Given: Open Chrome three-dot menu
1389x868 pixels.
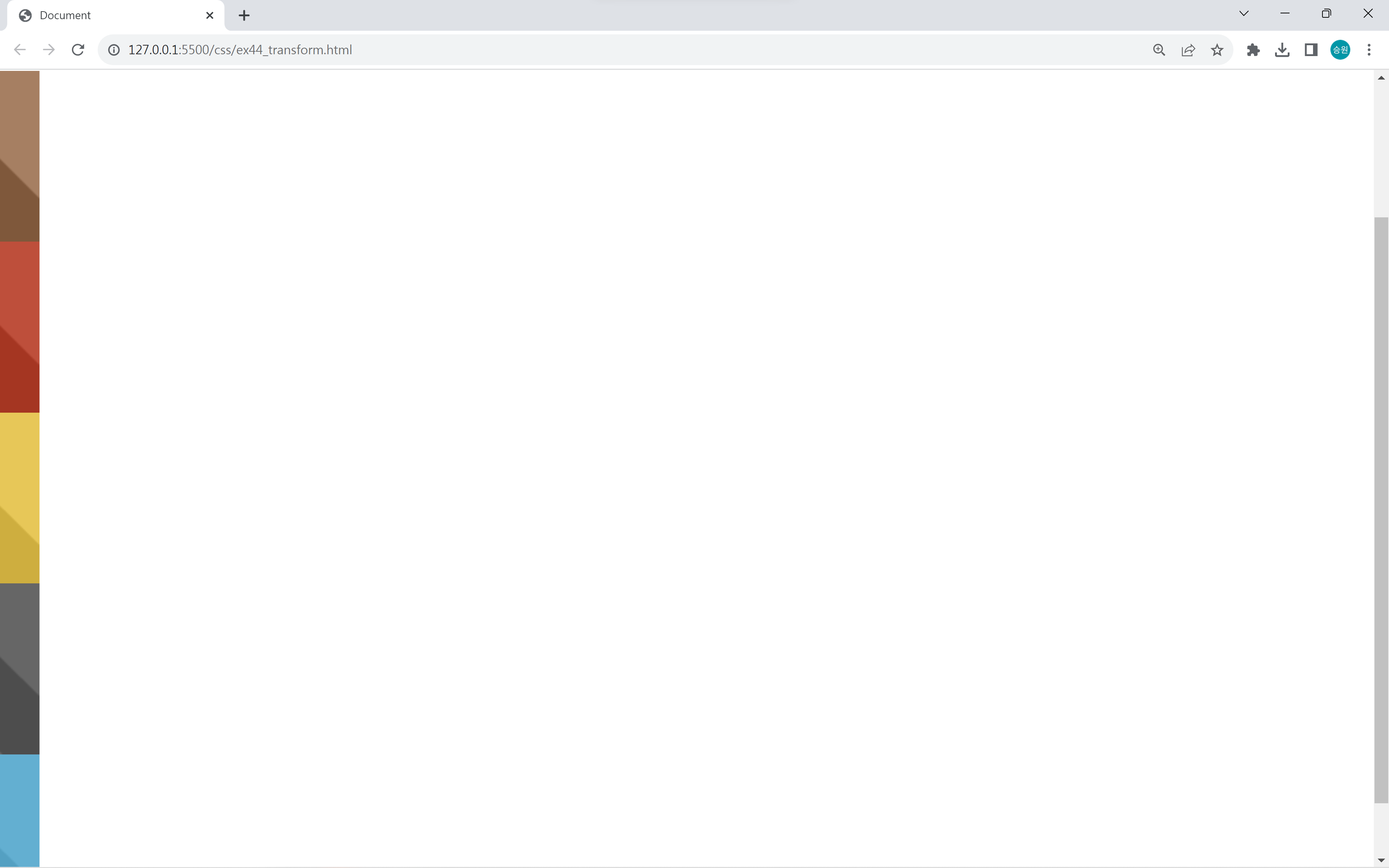Looking at the screenshot, I should [1369, 50].
